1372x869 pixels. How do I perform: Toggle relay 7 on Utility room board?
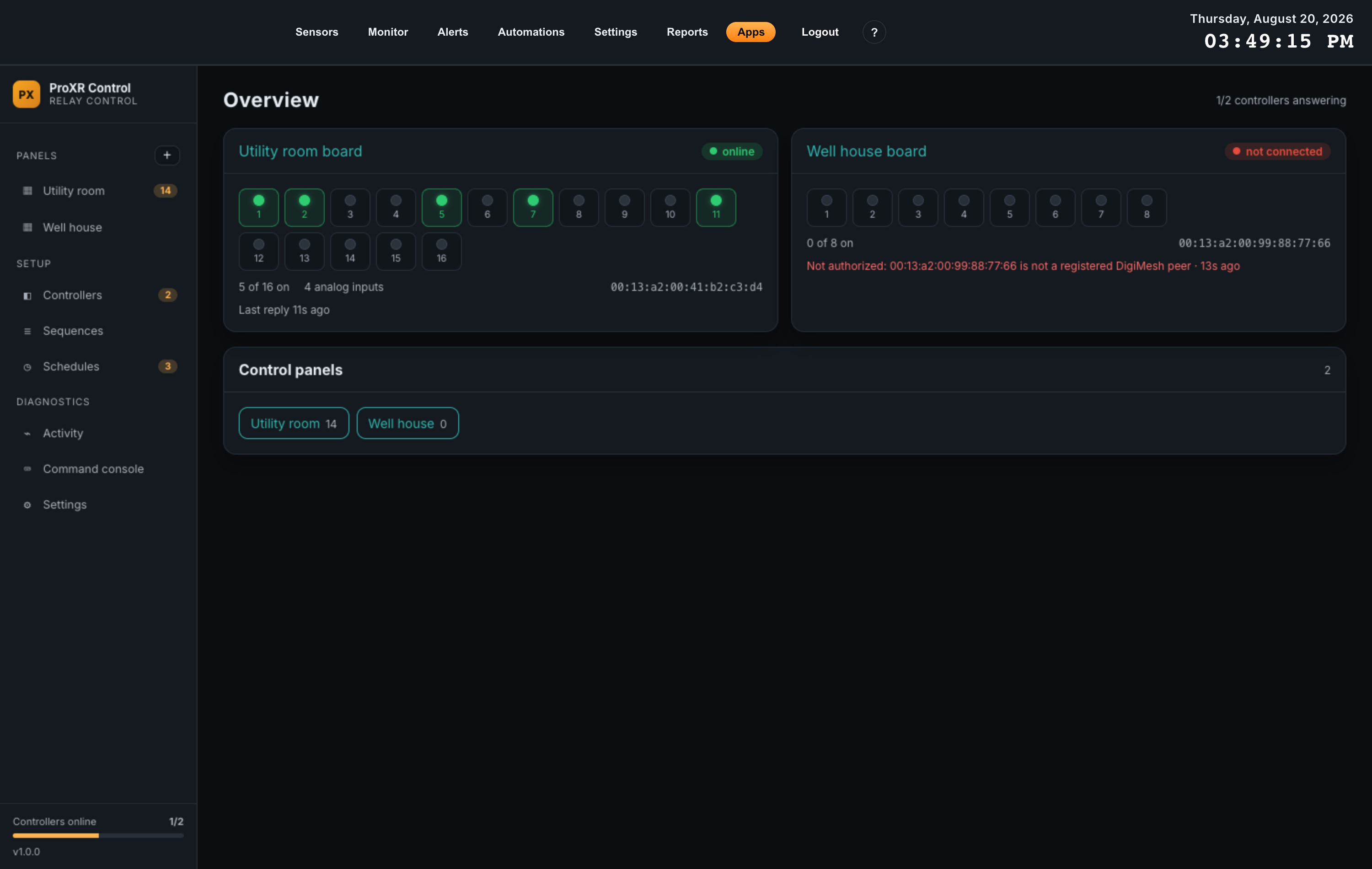(x=533, y=208)
